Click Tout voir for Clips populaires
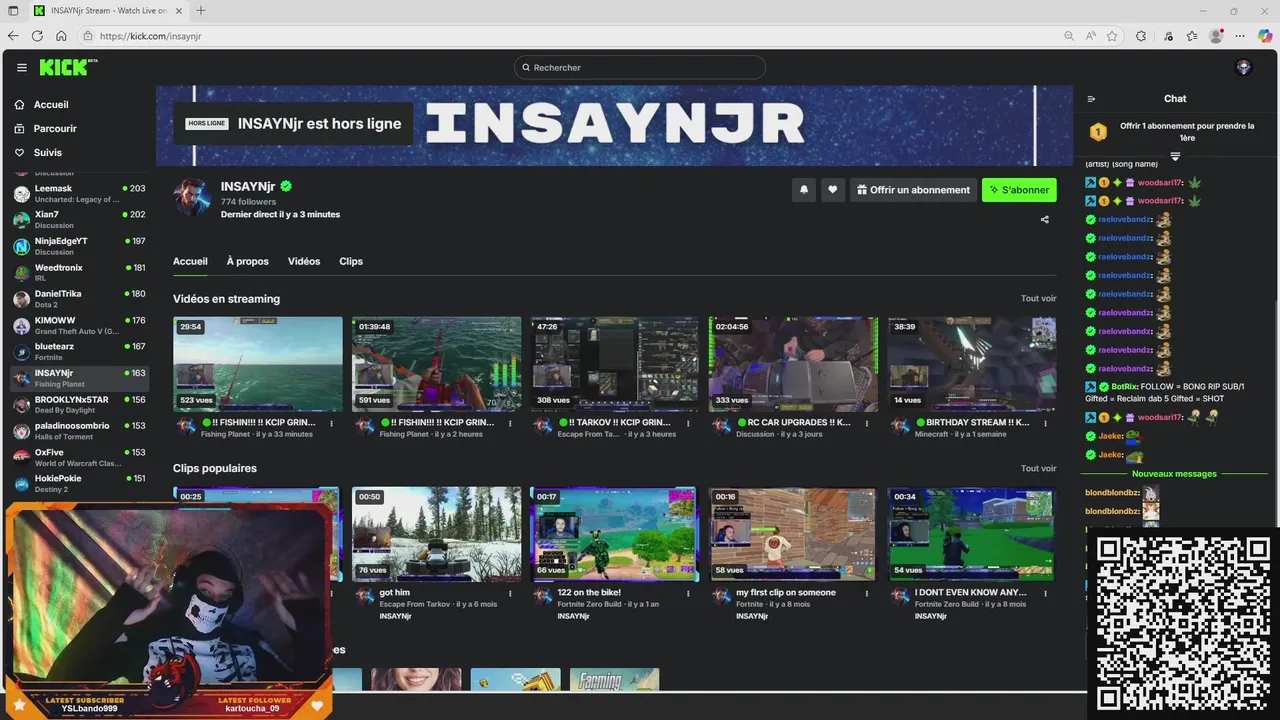The width and height of the screenshot is (1280, 720). coord(1038,468)
